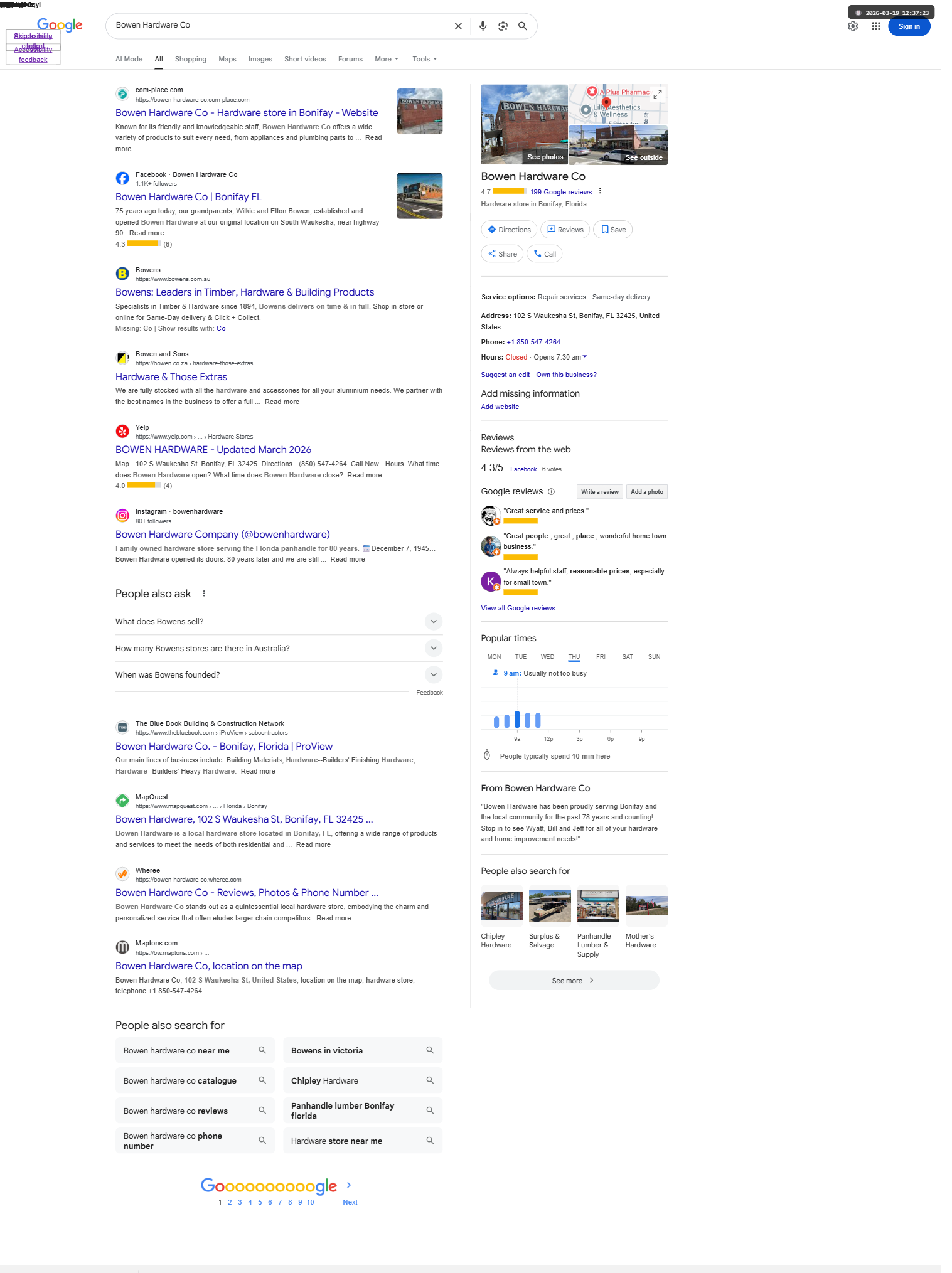This screenshot has height=1273, width=952.
Task: Open View all Google reviews link
Action: (518, 608)
